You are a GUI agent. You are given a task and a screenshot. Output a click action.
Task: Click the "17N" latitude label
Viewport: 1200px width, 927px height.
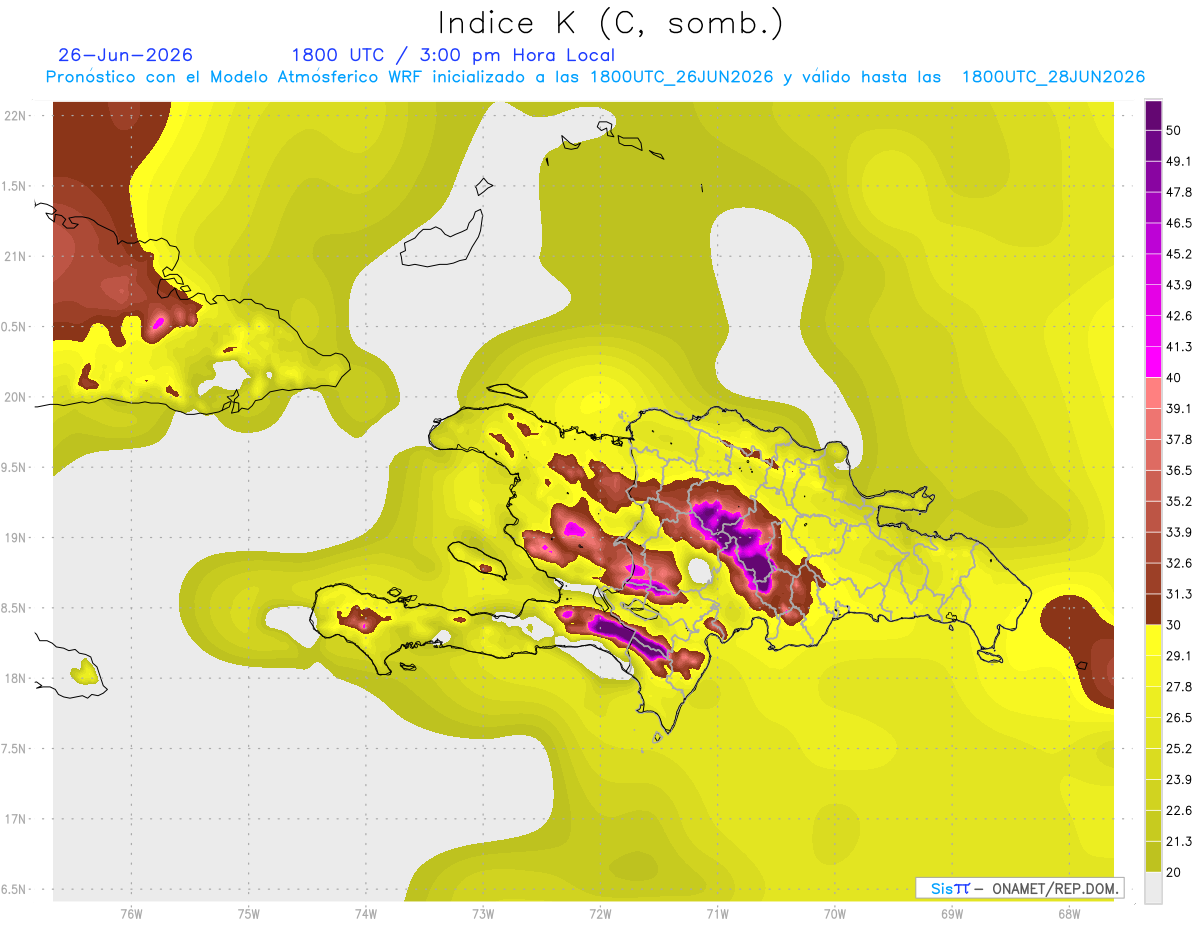(16, 819)
